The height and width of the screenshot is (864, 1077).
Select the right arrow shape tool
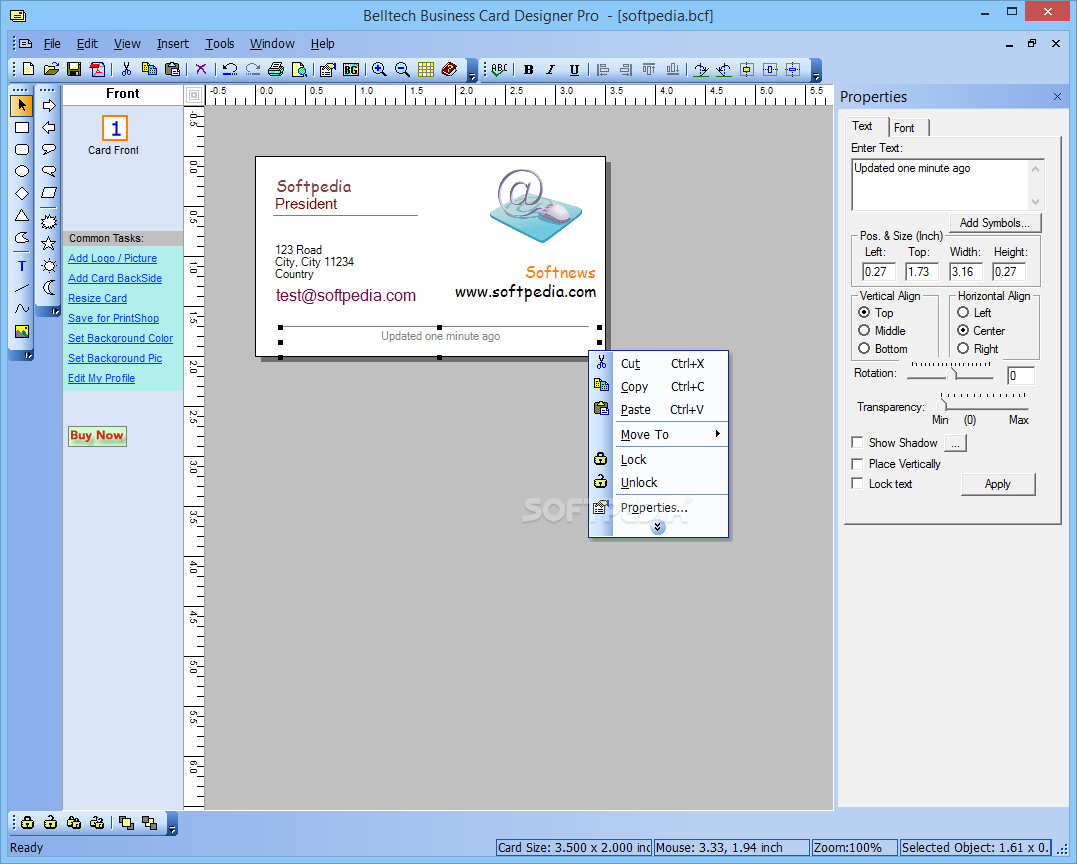pos(49,105)
